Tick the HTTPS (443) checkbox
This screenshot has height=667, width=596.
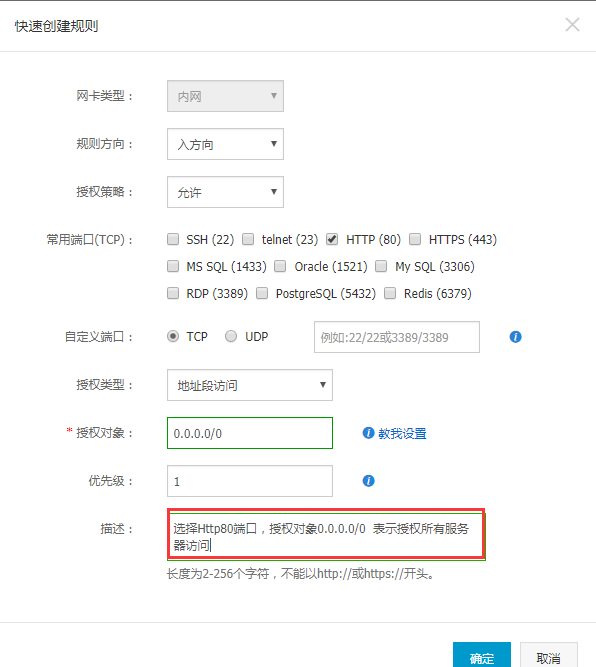[415, 239]
